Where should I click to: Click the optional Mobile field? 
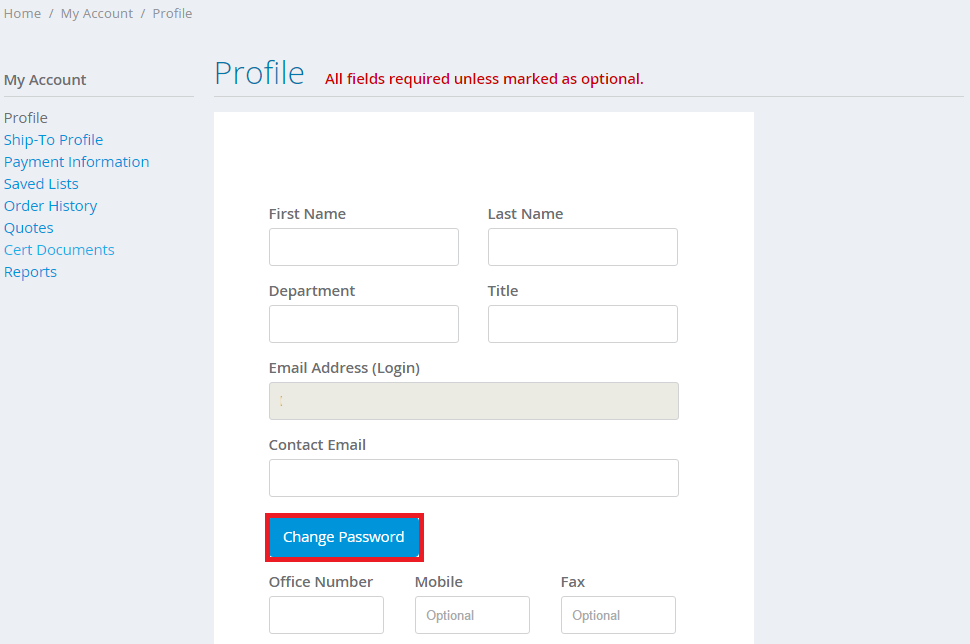pos(472,615)
